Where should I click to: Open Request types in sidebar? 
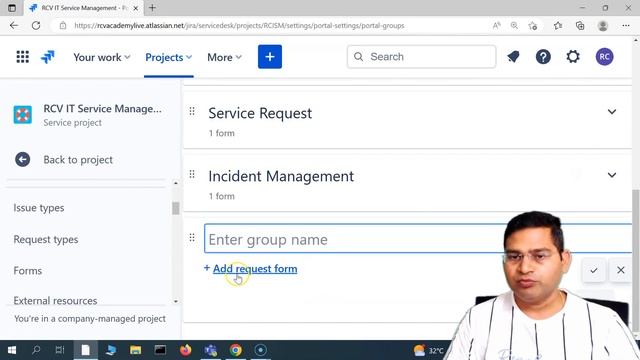coord(46,239)
